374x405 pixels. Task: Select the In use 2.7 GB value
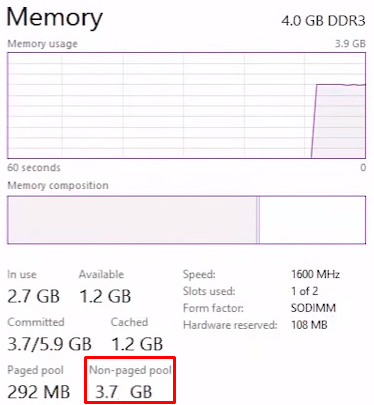pos(33,296)
